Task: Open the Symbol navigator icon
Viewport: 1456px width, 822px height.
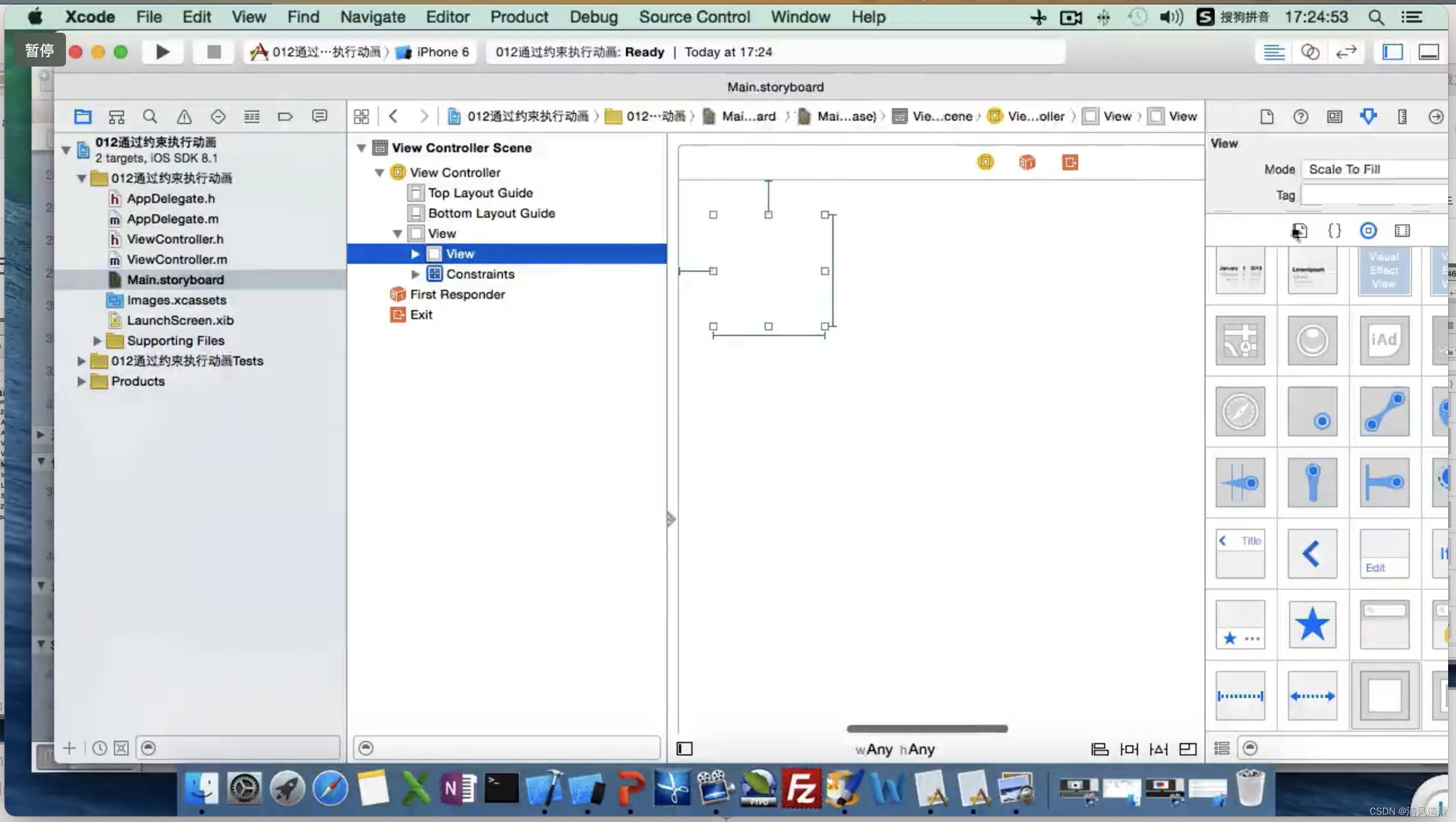Action: point(116,116)
